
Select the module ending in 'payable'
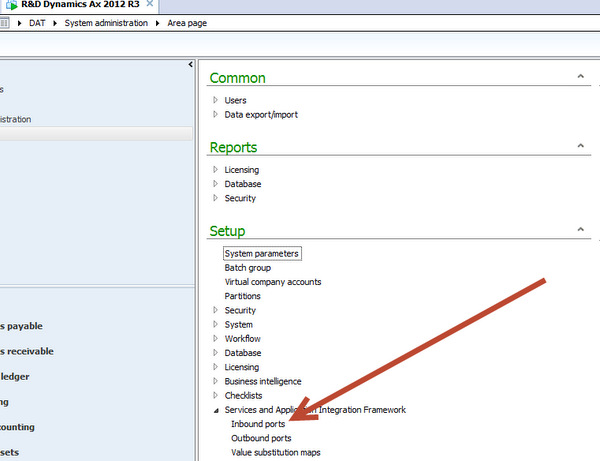point(21,326)
